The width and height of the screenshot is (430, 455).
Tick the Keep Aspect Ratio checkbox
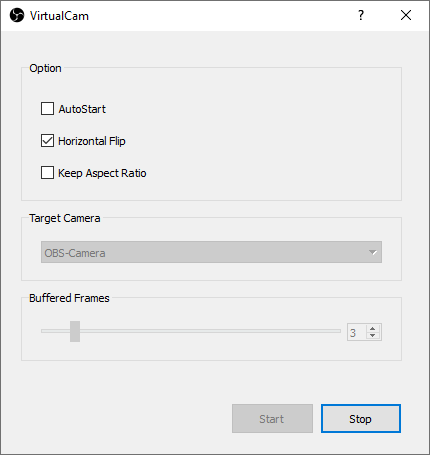pos(47,173)
